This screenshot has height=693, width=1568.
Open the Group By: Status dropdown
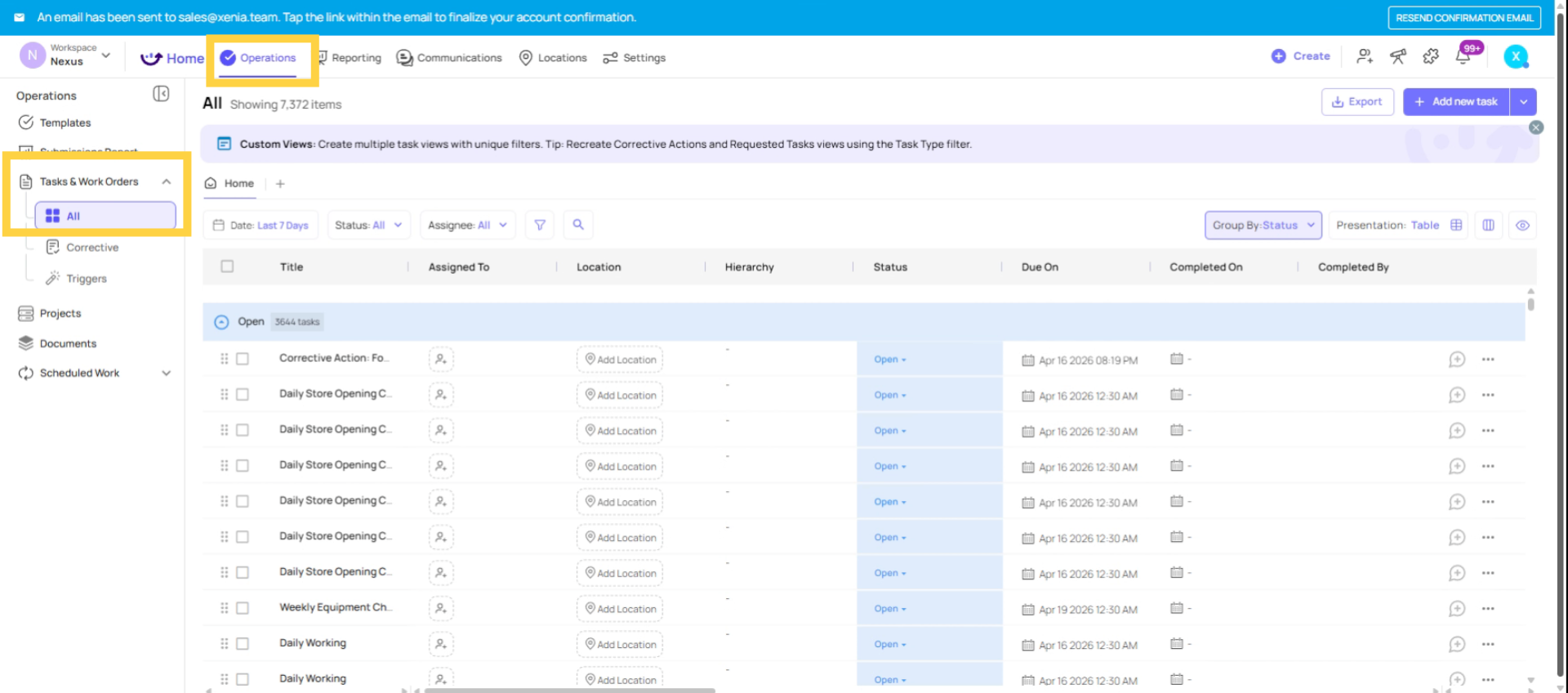click(1263, 226)
